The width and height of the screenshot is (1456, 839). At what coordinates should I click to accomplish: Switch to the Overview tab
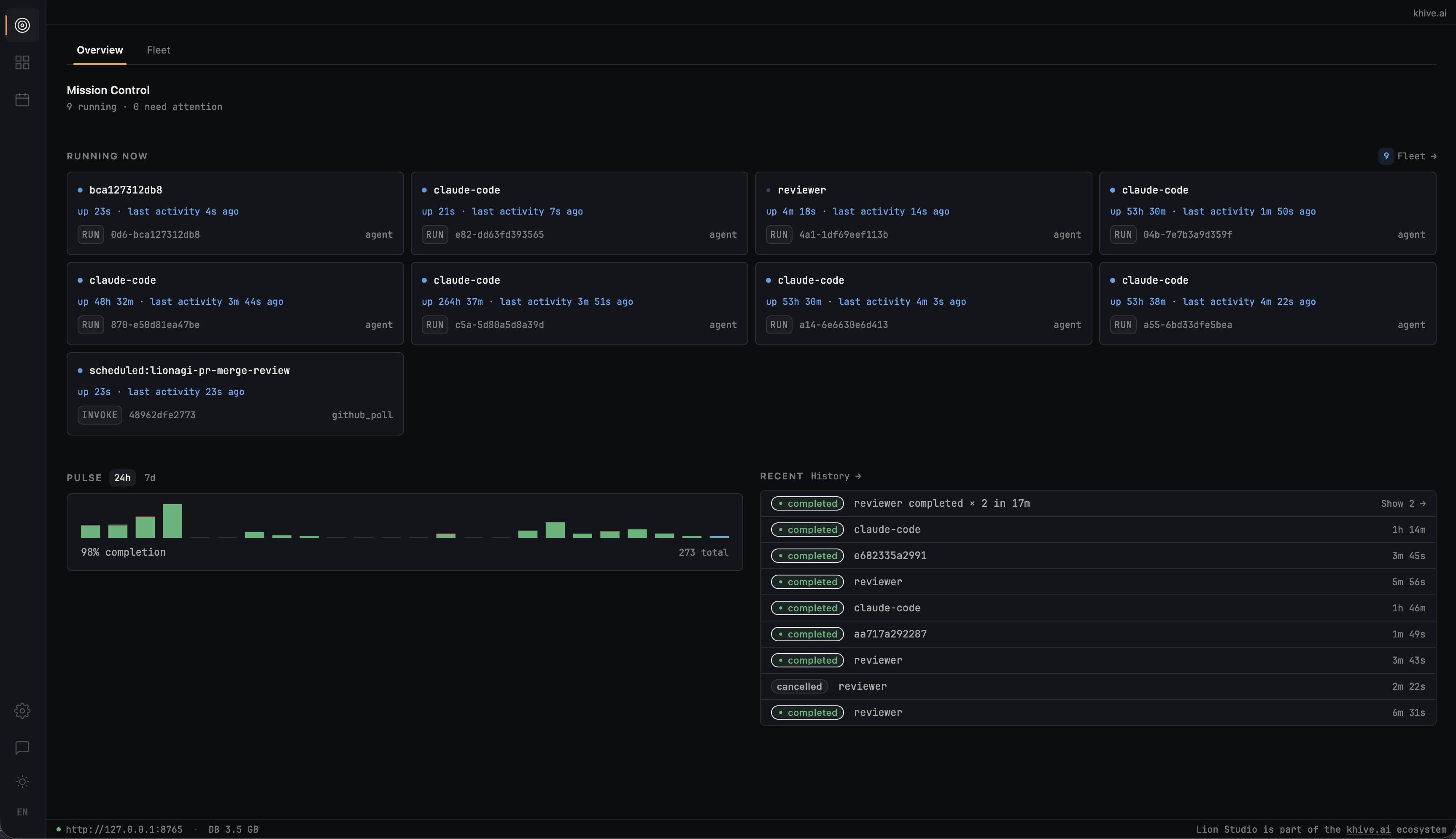(100, 50)
